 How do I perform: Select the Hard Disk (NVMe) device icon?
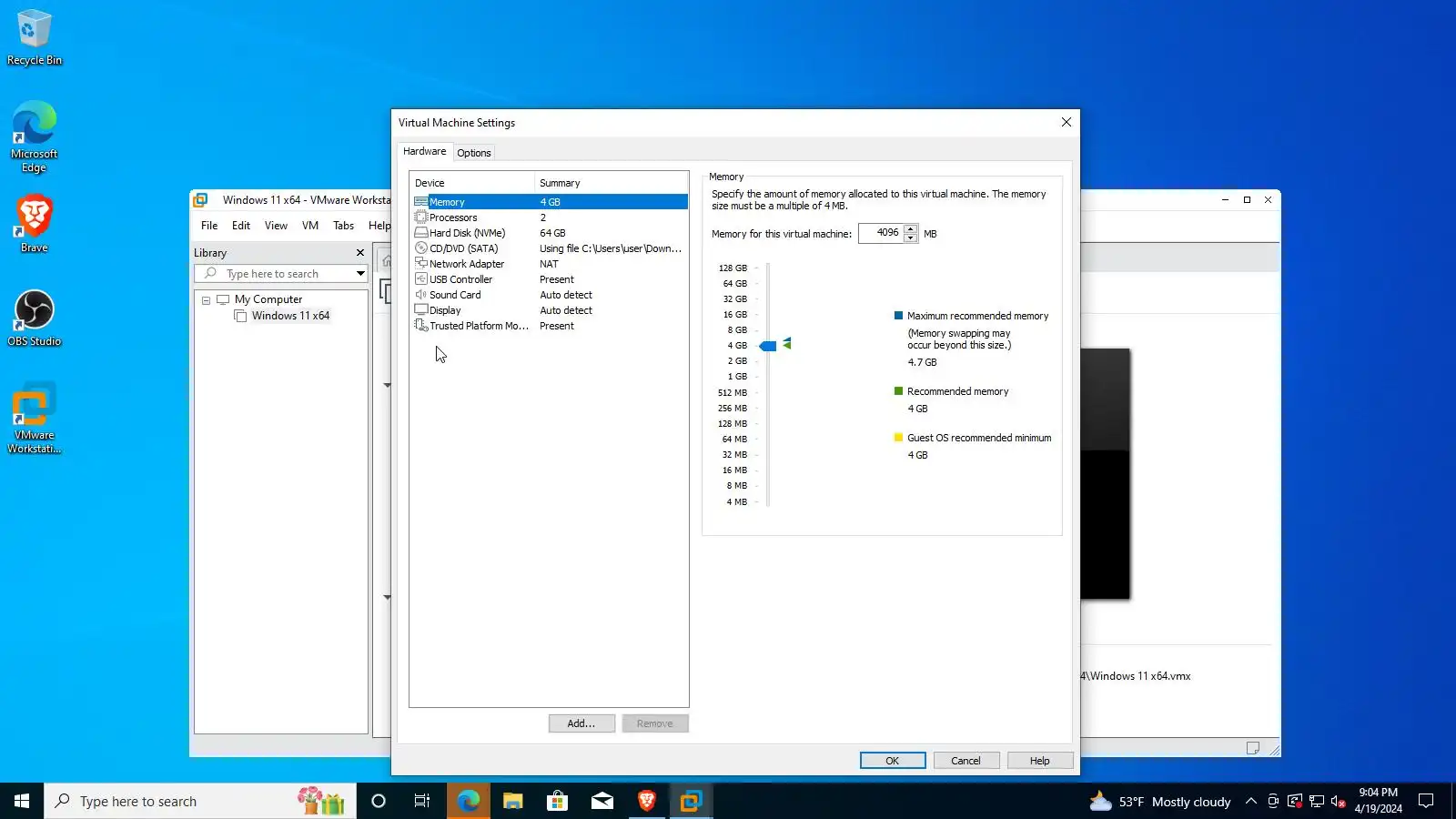pos(420,233)
